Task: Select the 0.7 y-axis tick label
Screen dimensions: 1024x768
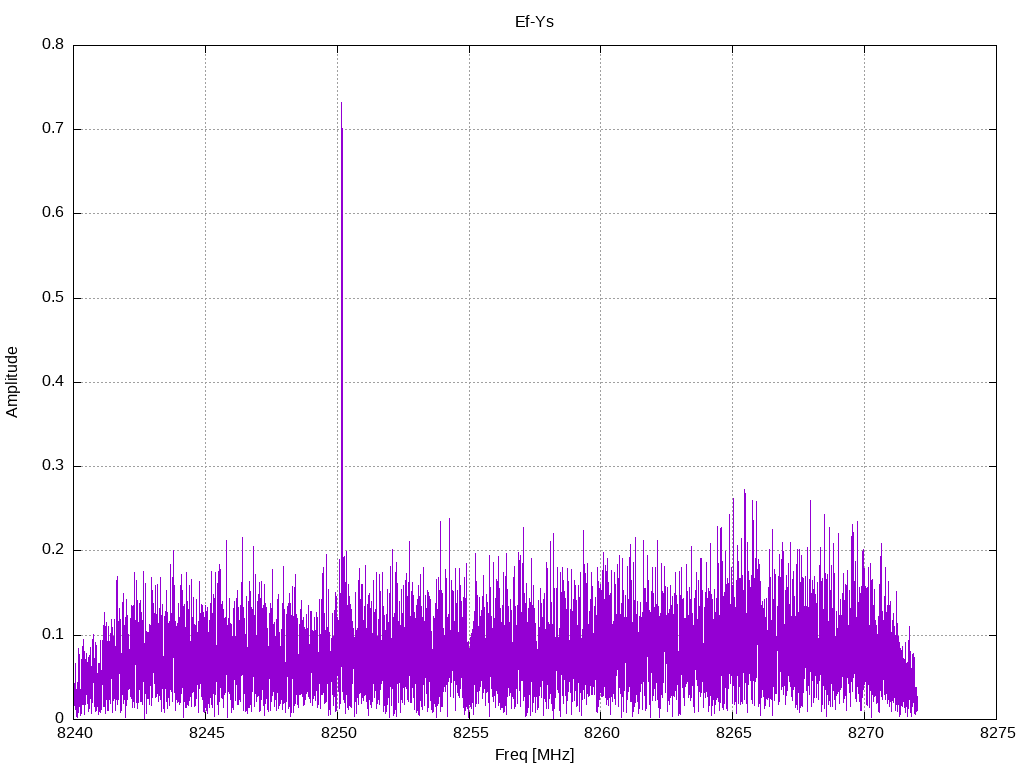Action: pyautogui.click(x=53, y=129)
